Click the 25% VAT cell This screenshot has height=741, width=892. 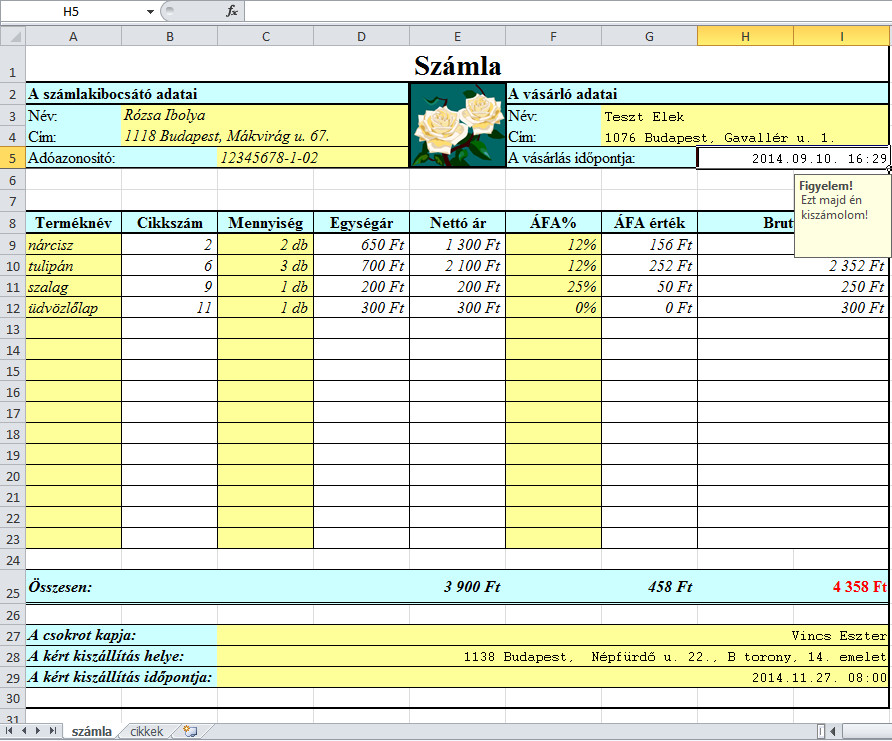pyautogui.click(x=554, y=287)
